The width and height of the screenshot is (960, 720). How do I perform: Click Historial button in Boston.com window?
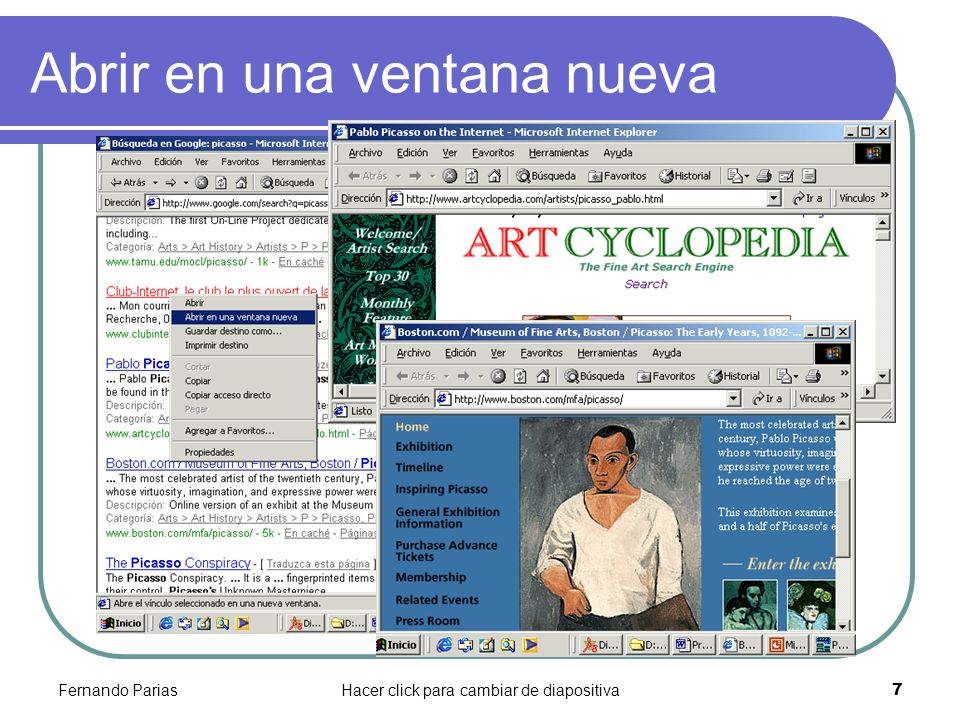coord(733,376)
